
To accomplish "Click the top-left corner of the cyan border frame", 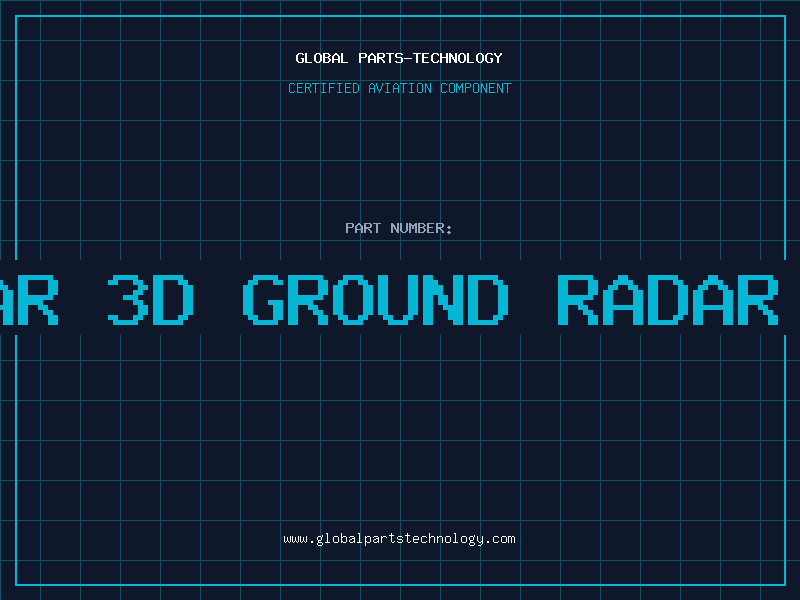I will coord(16,16).
